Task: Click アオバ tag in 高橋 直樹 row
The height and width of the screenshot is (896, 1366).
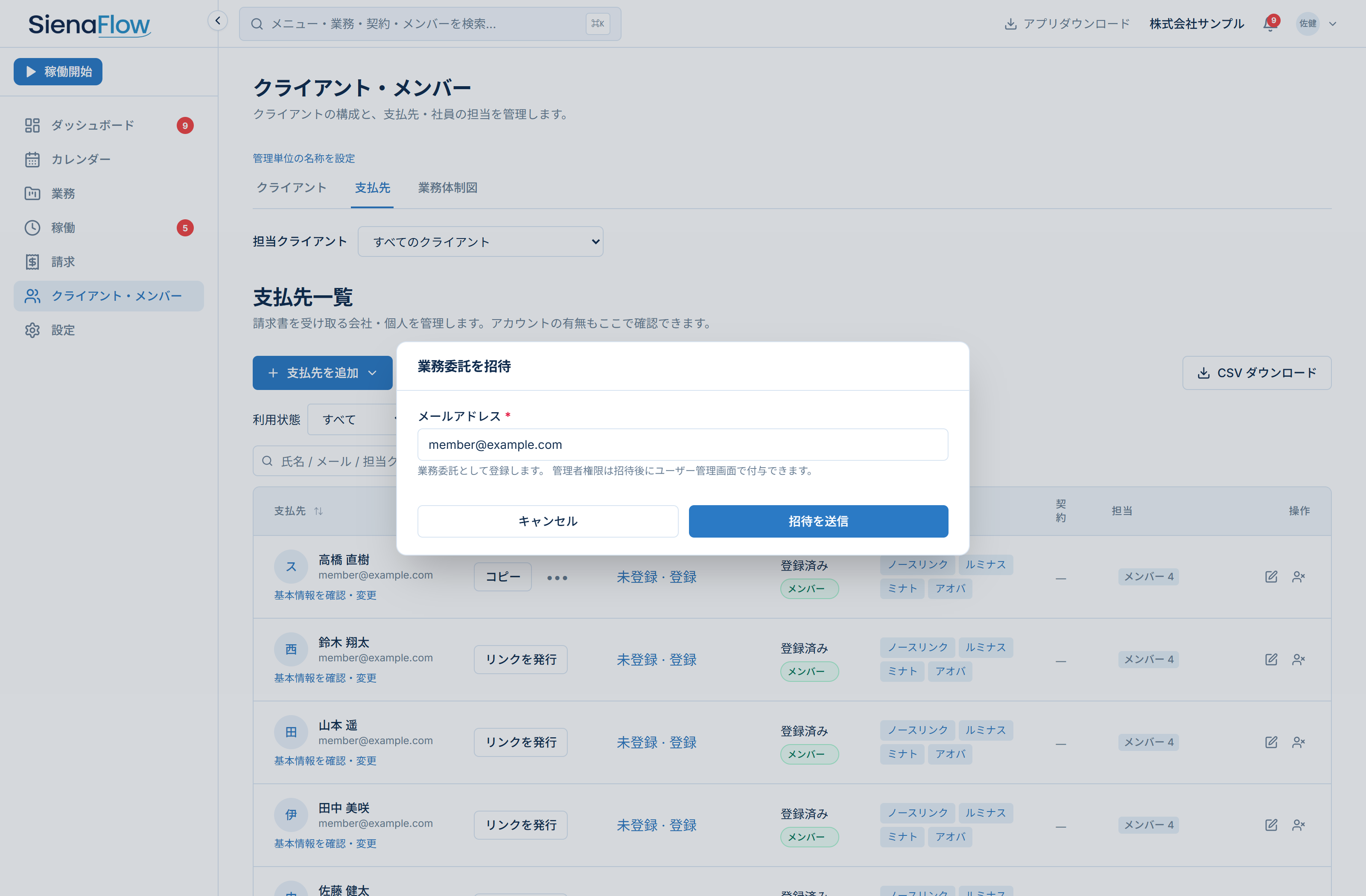Action: [x=950, y=588]
